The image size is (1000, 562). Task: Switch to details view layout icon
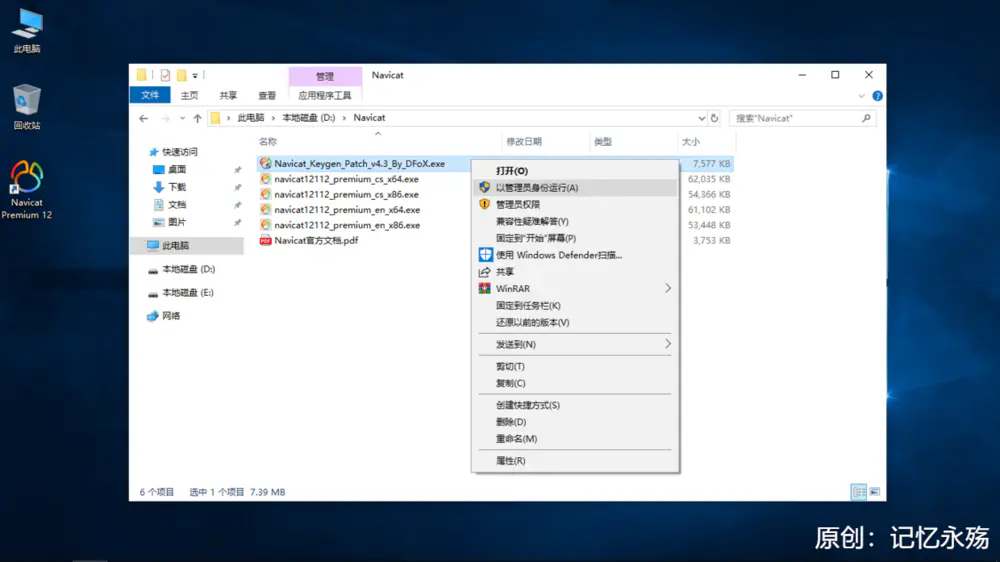pyautogui.click(x=859, y=492)
